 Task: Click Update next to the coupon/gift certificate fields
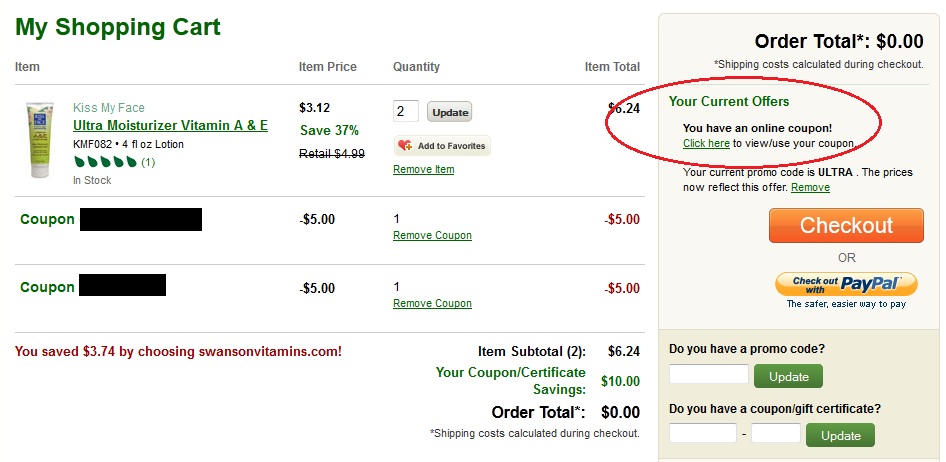click(840, 435)
